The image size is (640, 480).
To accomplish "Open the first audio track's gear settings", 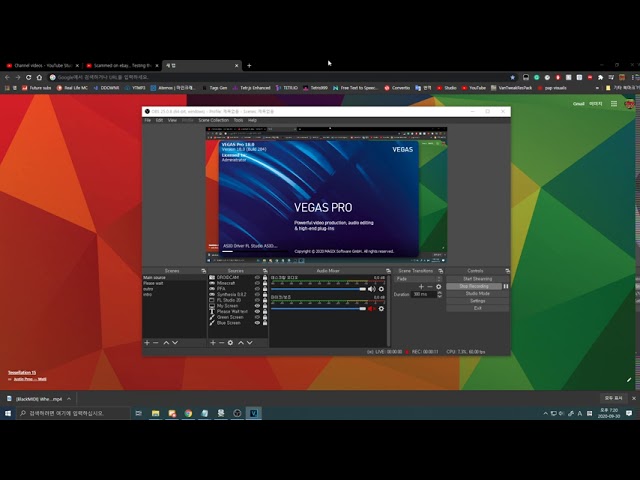I will (x=381, y=289).
